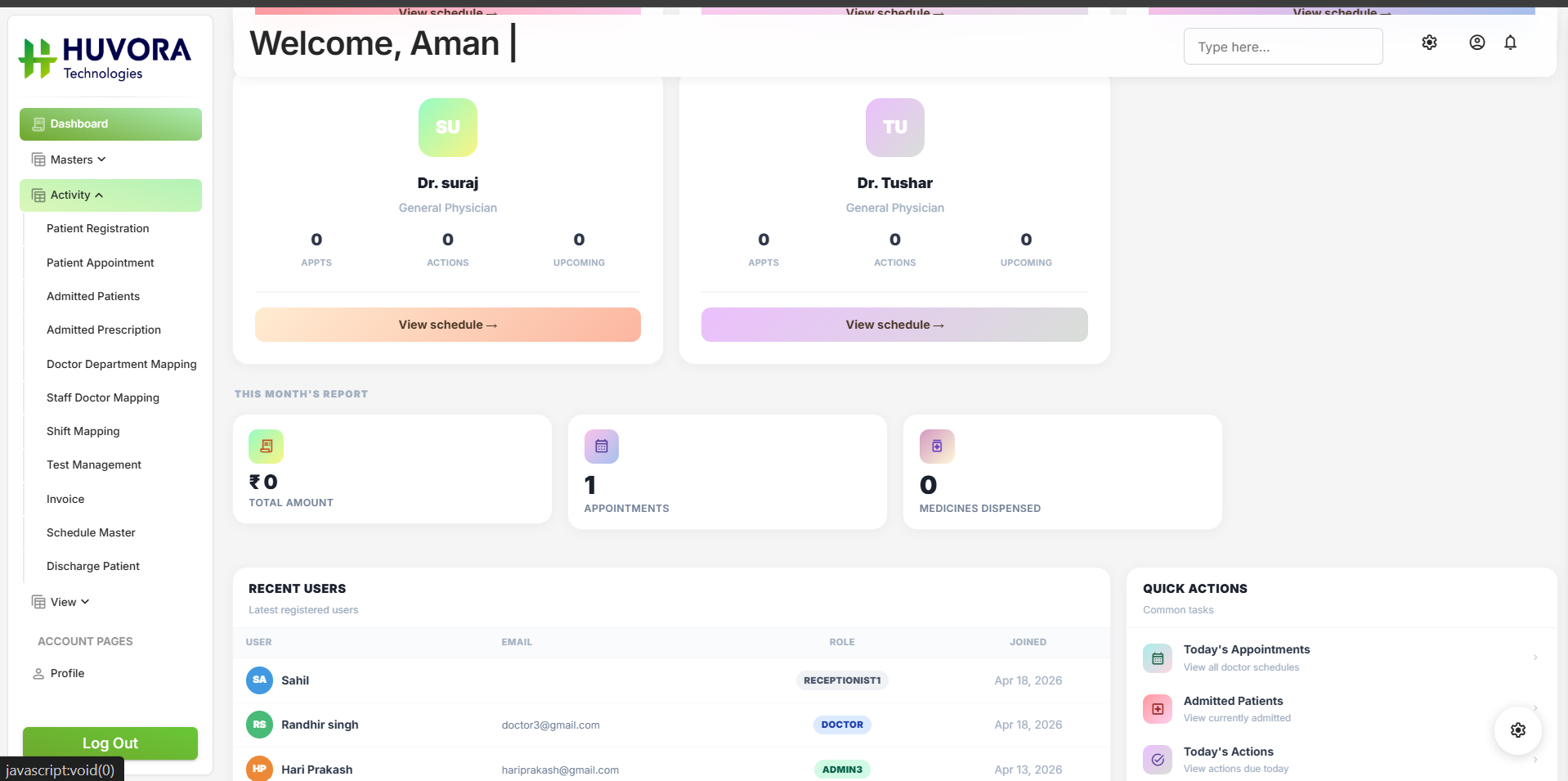Click the user name Sahil

[295, 680]
